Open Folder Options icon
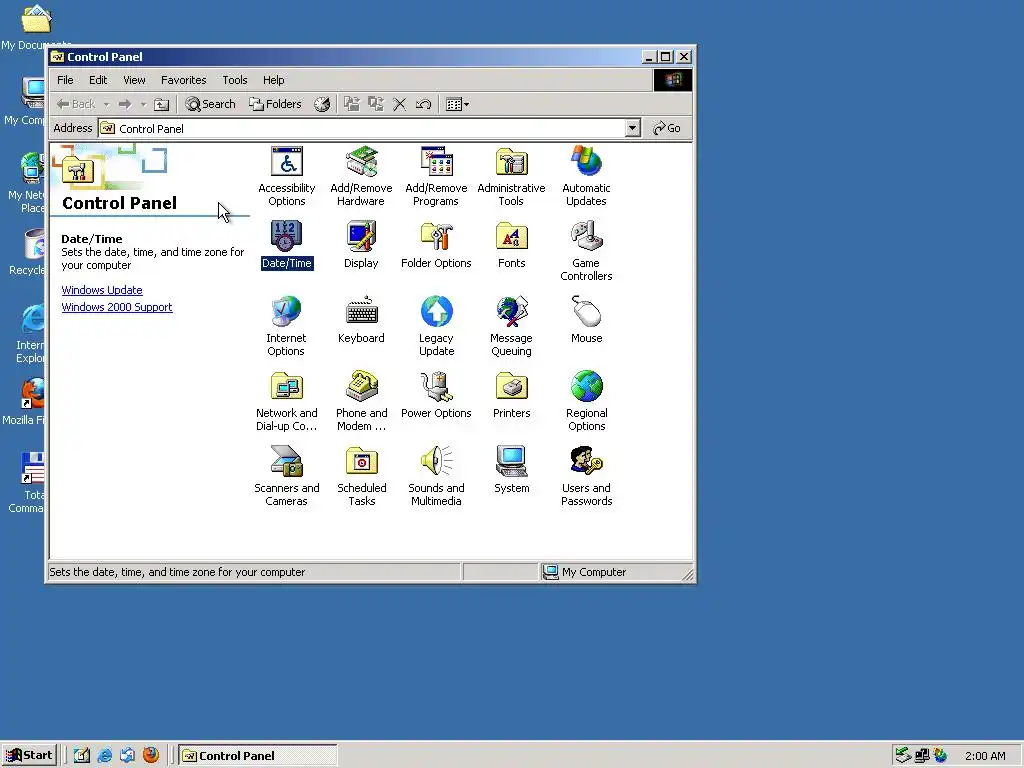This screenshot has height=768, width=1024. (436, 246)
